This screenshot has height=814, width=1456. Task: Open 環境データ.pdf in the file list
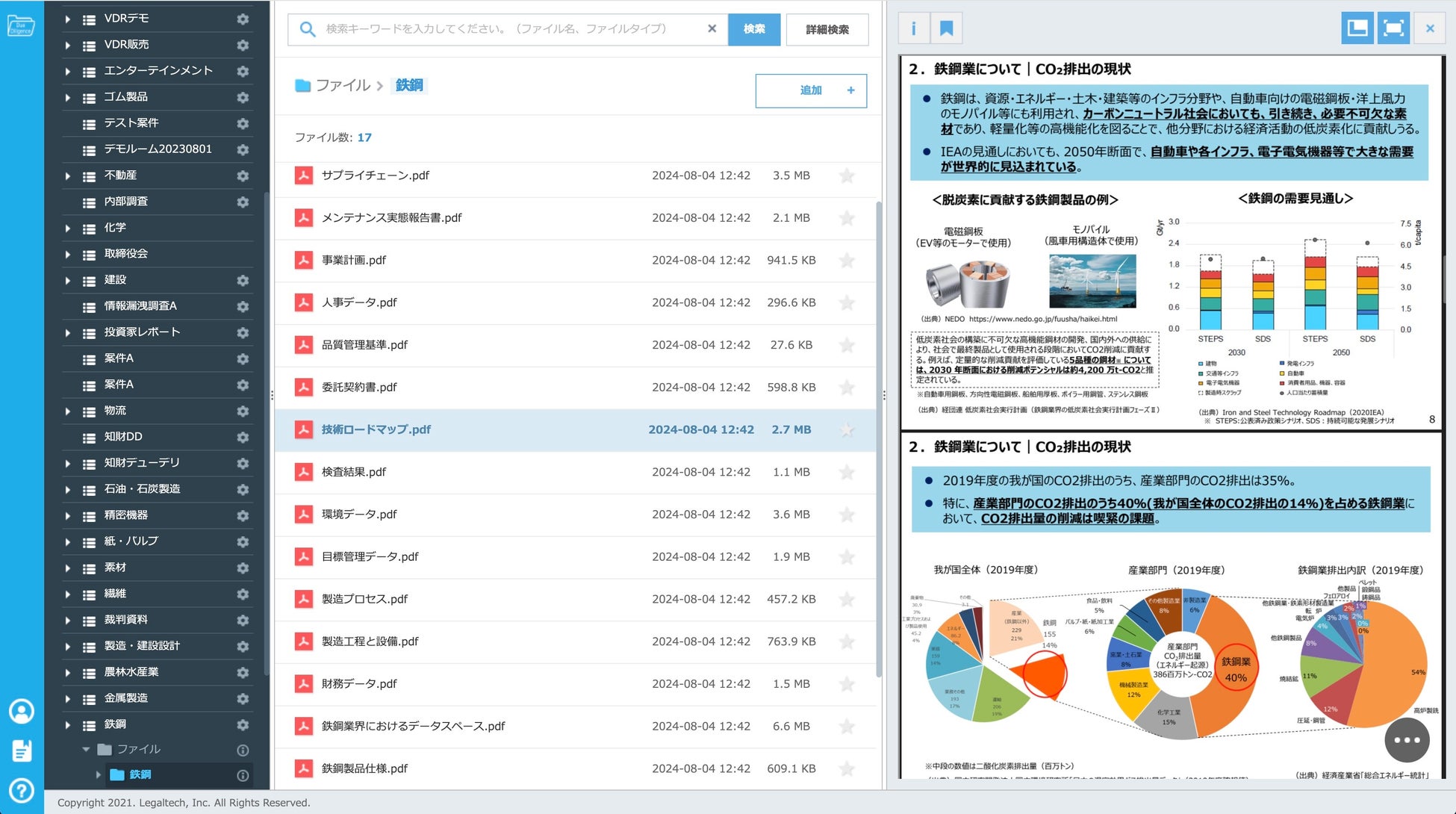tap(359, 515)
